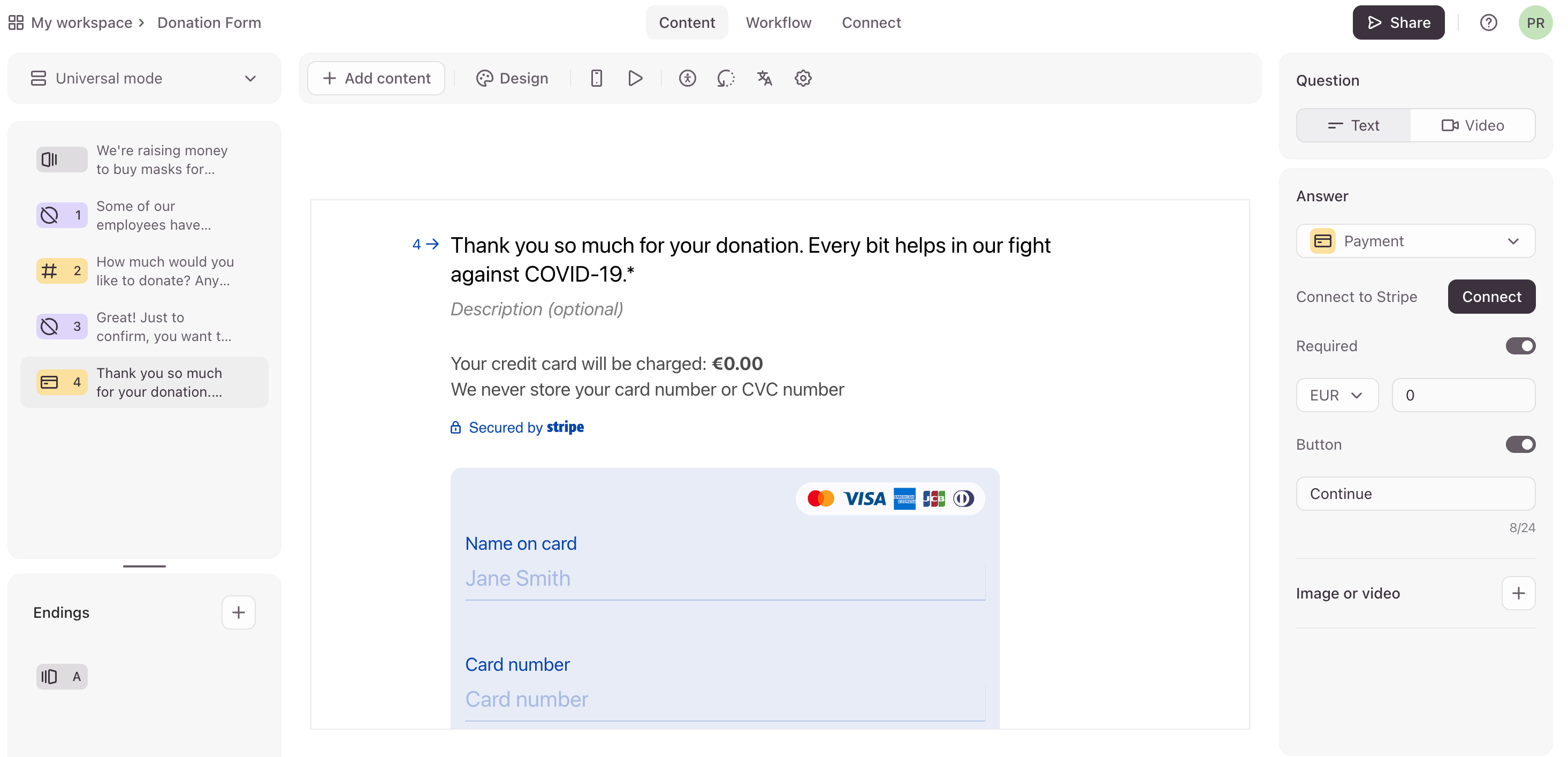The width and height of the screenshot is (1568, 757).
Task: Open form settings gear icon
Action: point(803,78)
